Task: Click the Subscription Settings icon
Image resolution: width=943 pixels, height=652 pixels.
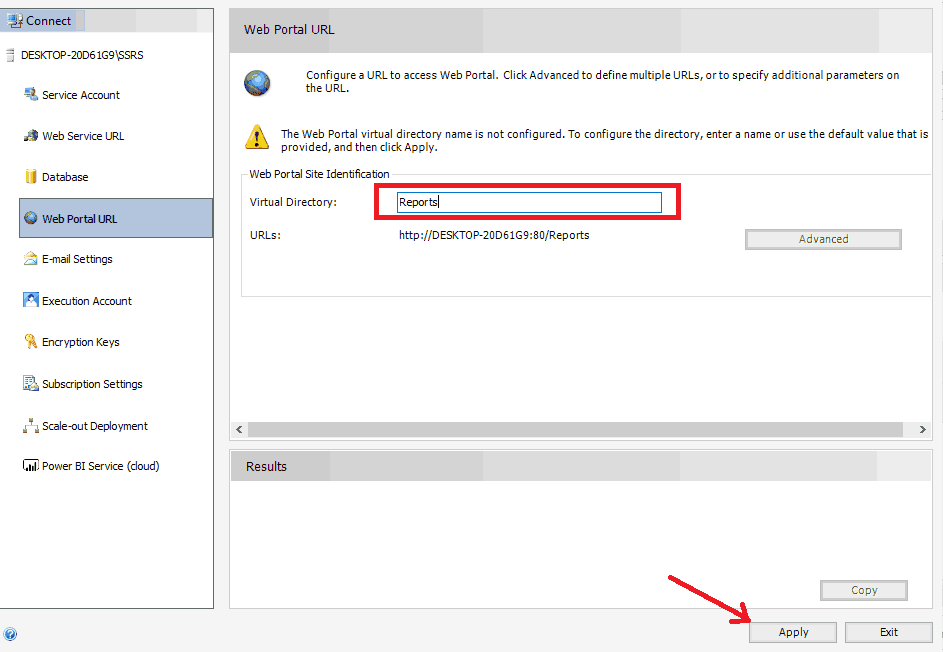Action: tap(30, 384)
